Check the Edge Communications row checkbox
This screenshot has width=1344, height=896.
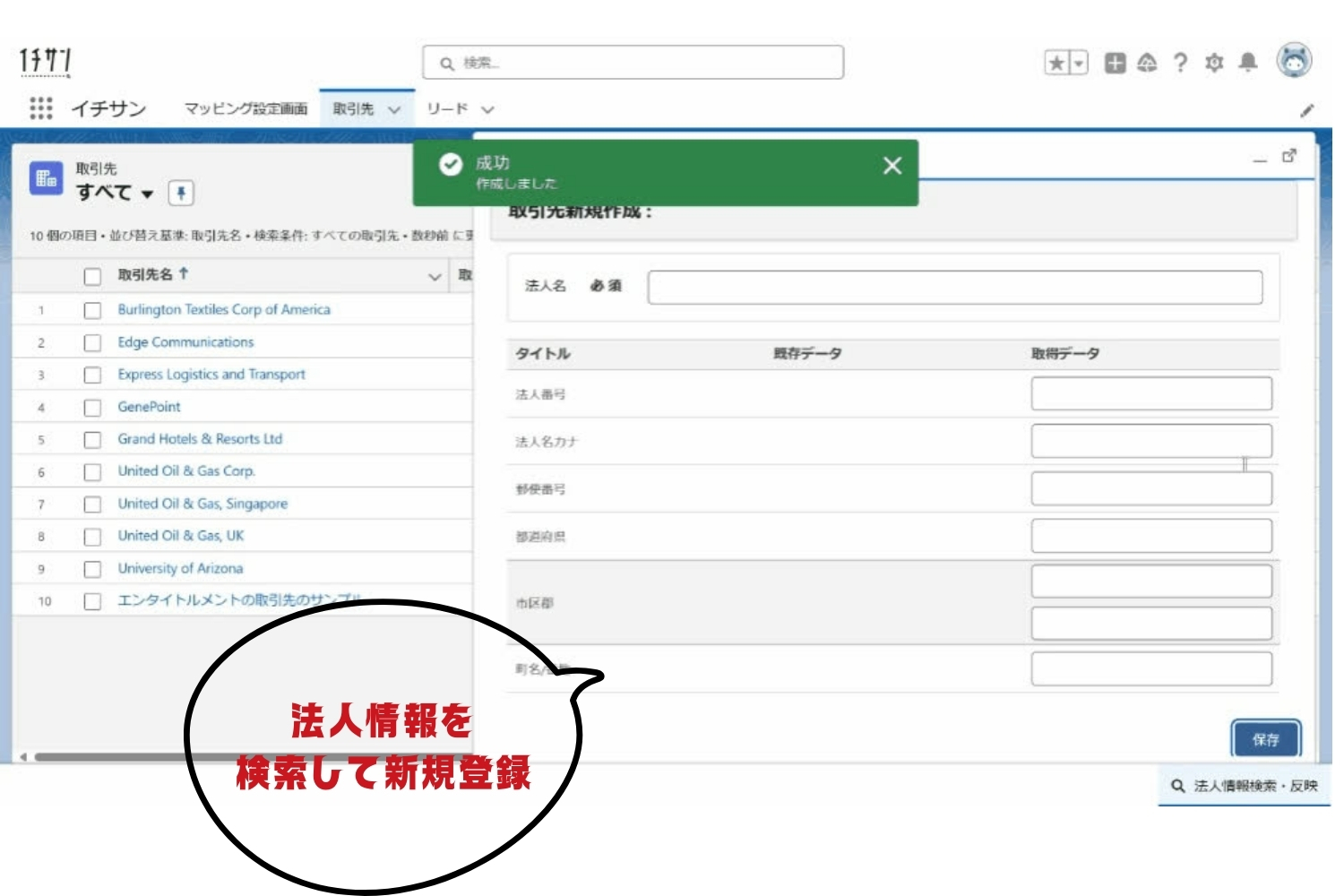[x=92, y=342]
